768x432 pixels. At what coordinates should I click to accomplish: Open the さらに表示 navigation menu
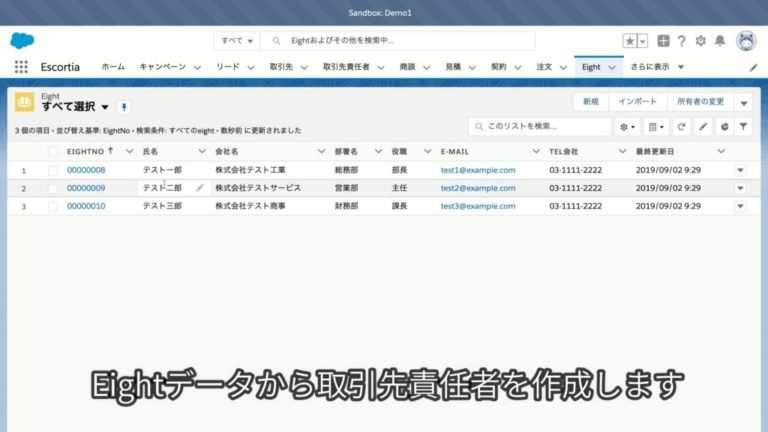(657, 67)
